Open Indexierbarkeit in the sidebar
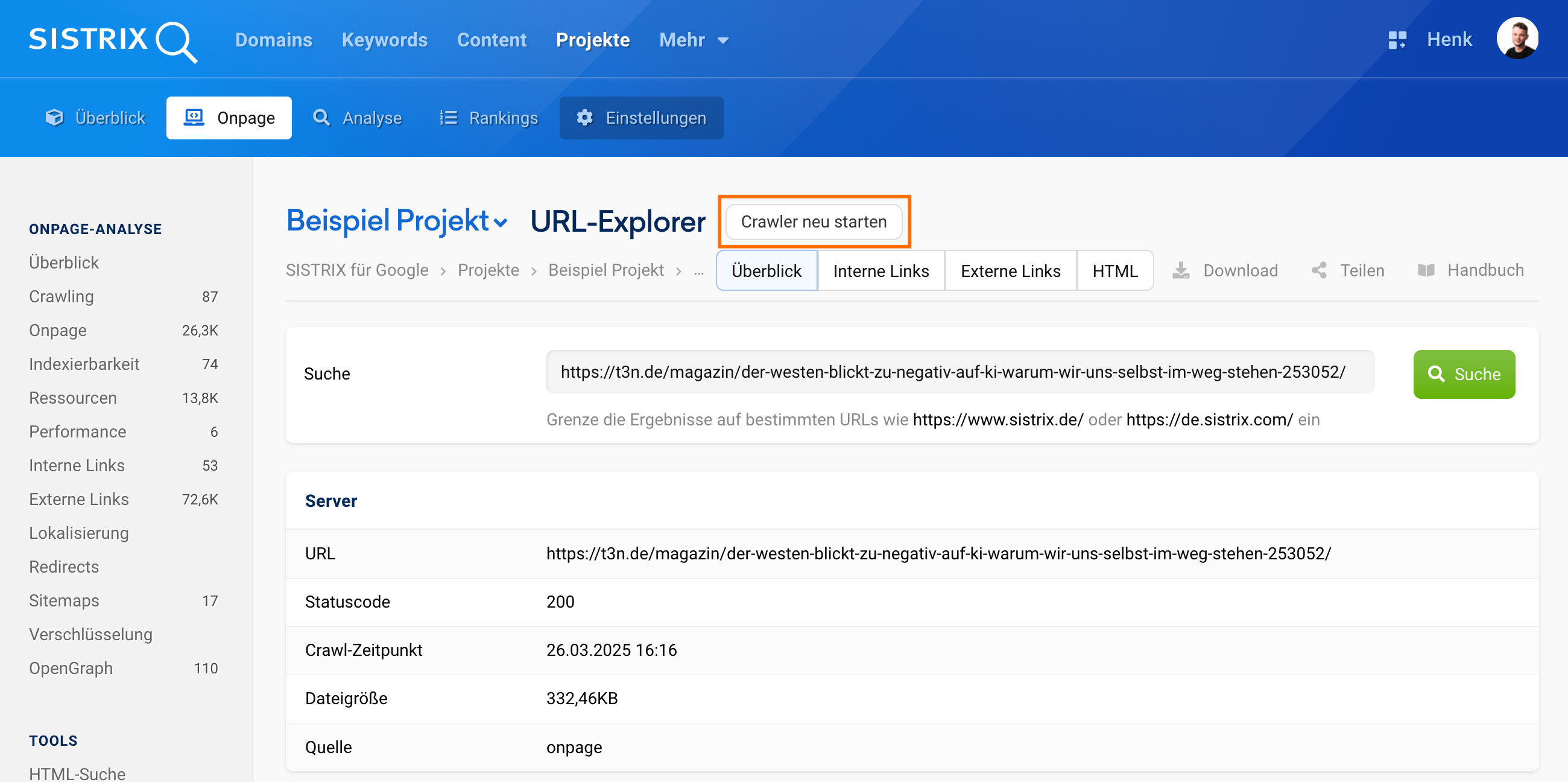The width and height of the screenshot is (1568, 782). tap(84, 364)
